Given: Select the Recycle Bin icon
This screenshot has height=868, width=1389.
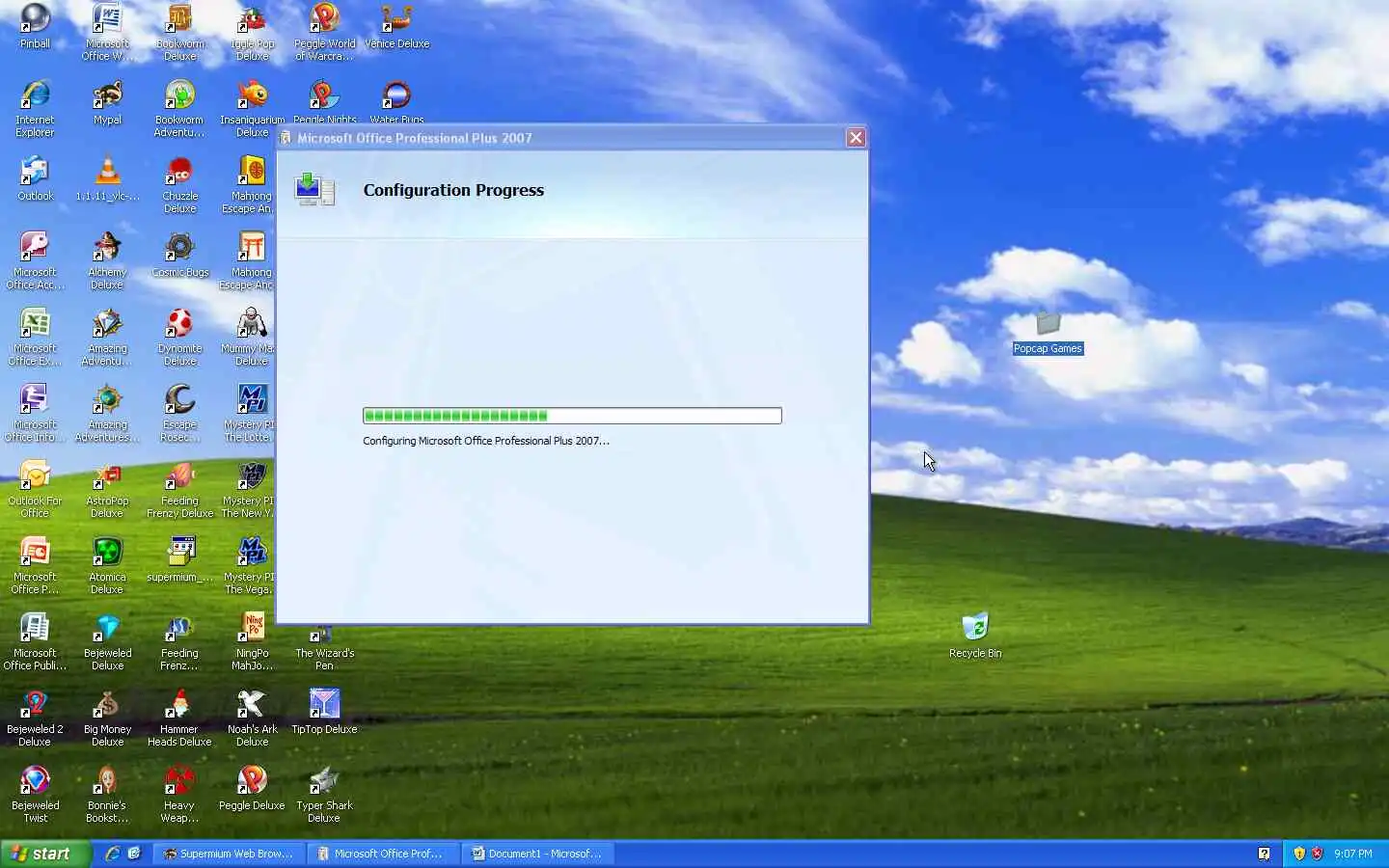Looking at the screenshot, I should (975, 637).
